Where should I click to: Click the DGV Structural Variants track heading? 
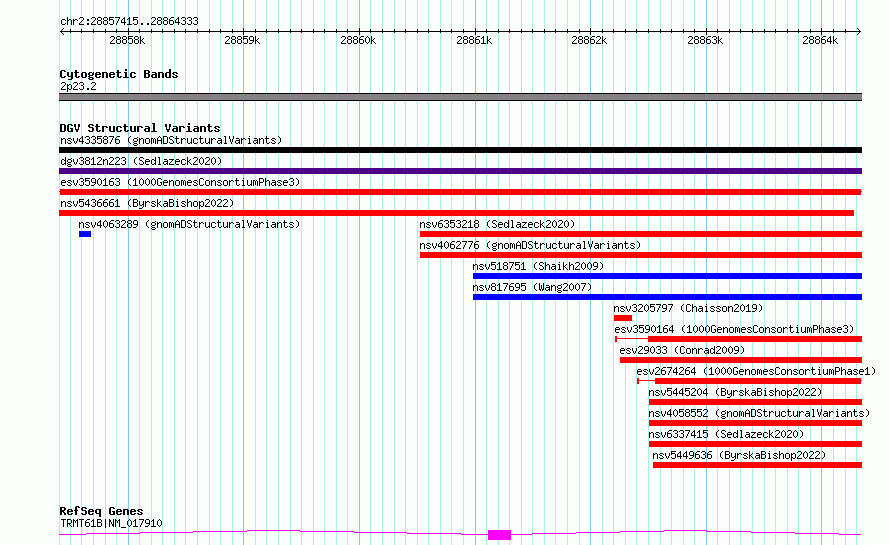click(140, 128)
